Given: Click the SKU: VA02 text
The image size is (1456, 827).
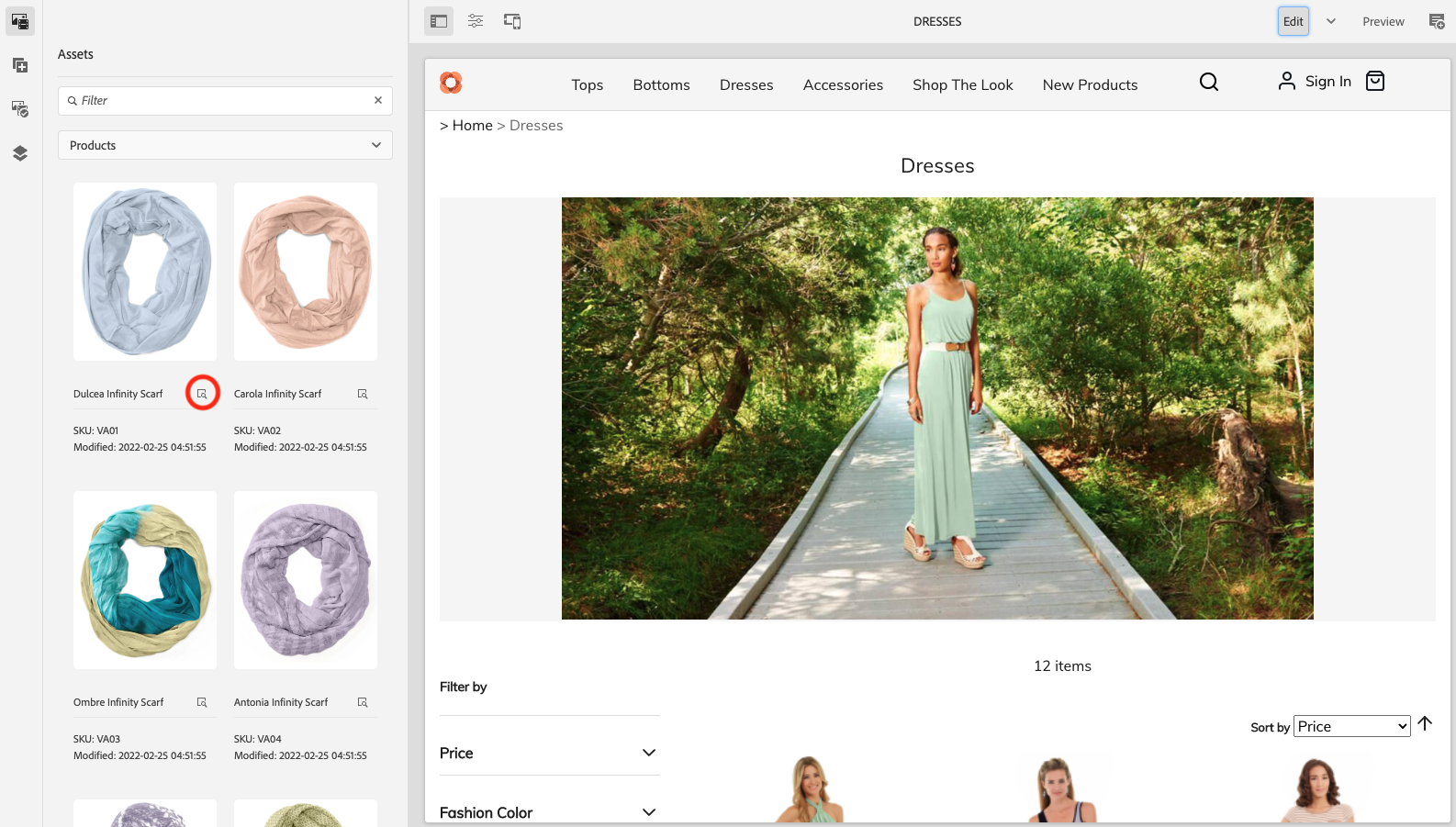Looking at the screenshot, I should 257,430.
